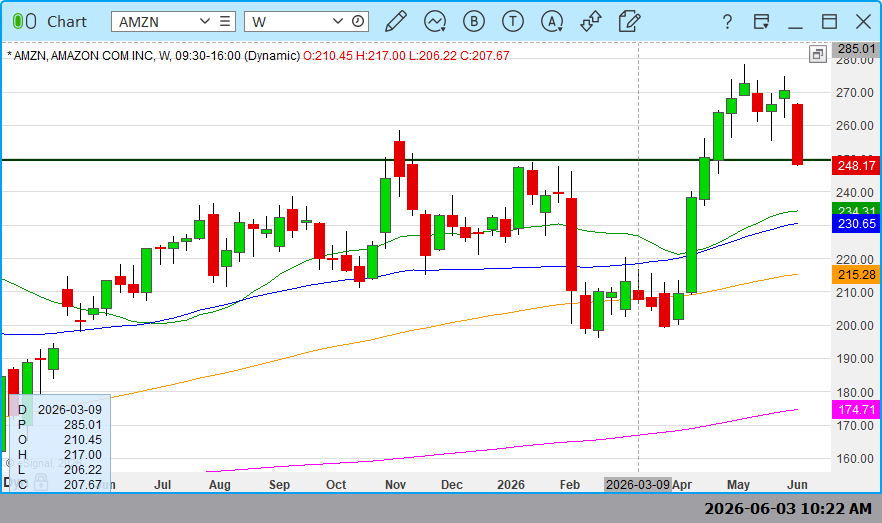Open the note edit icon
This screenshot has height=523, width=882.
pyautogui.click(x=629, y=21)
